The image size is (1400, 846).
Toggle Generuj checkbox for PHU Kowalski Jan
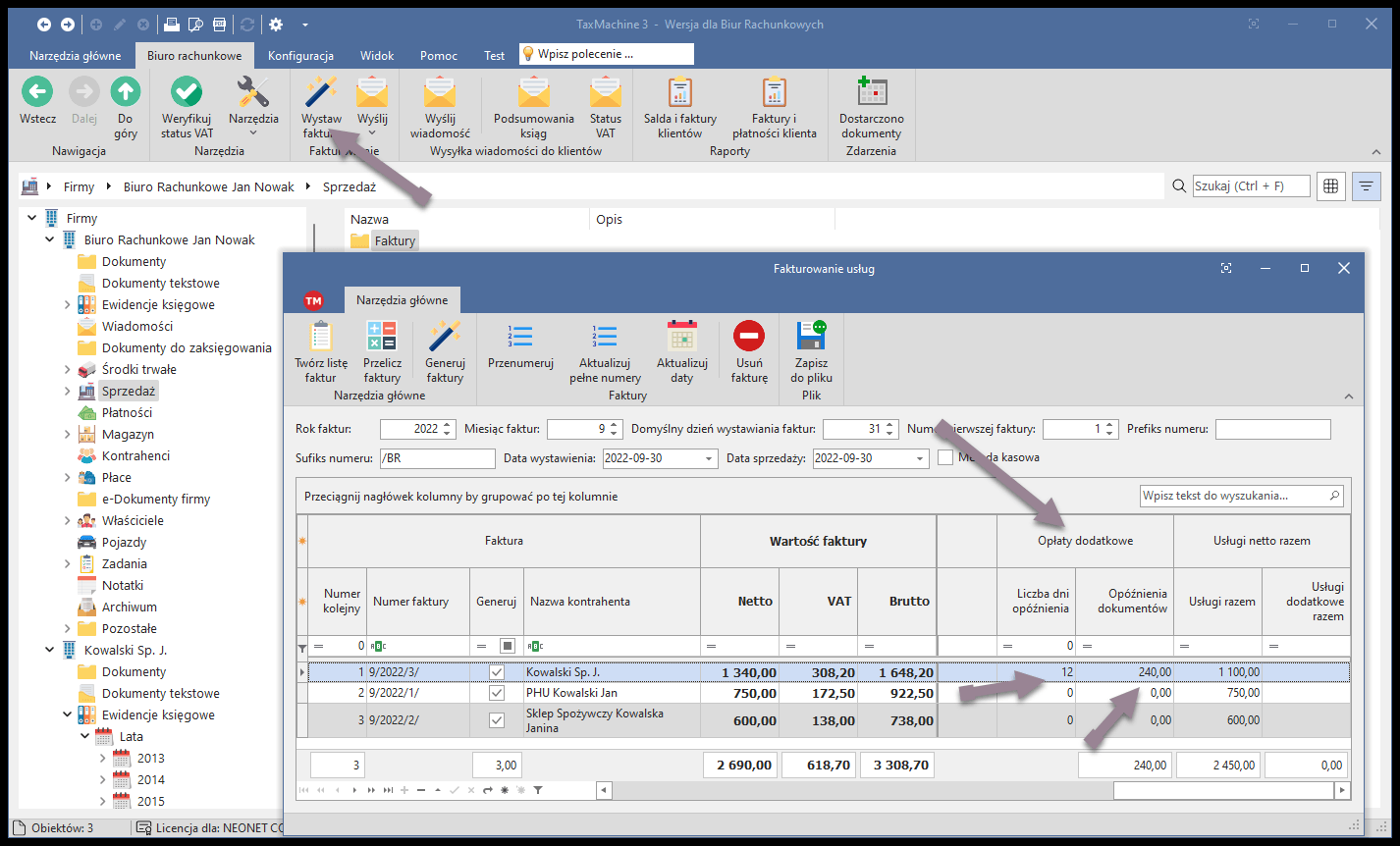coord(497,693)
